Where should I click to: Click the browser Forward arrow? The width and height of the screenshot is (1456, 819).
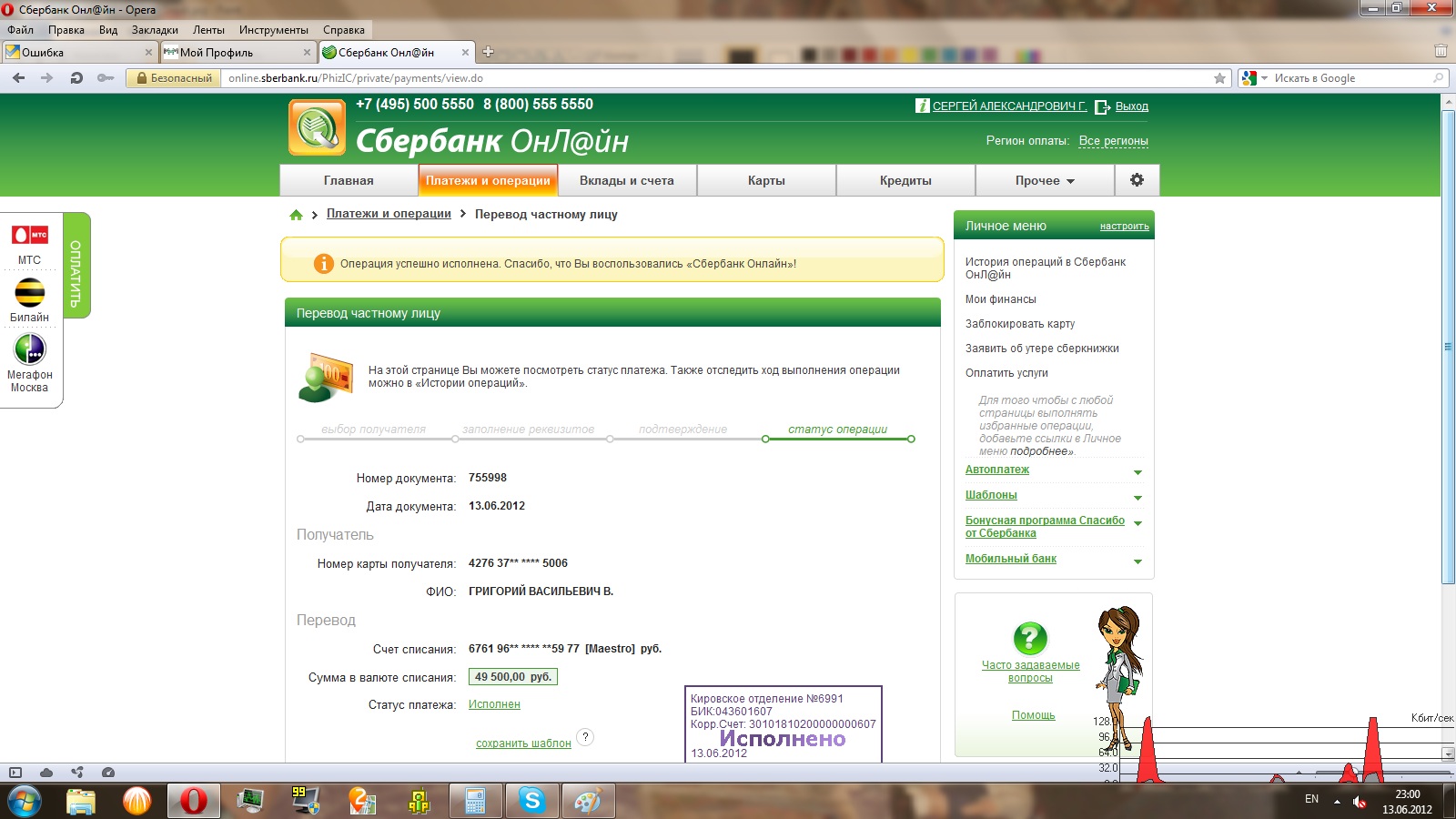point(46,78)
